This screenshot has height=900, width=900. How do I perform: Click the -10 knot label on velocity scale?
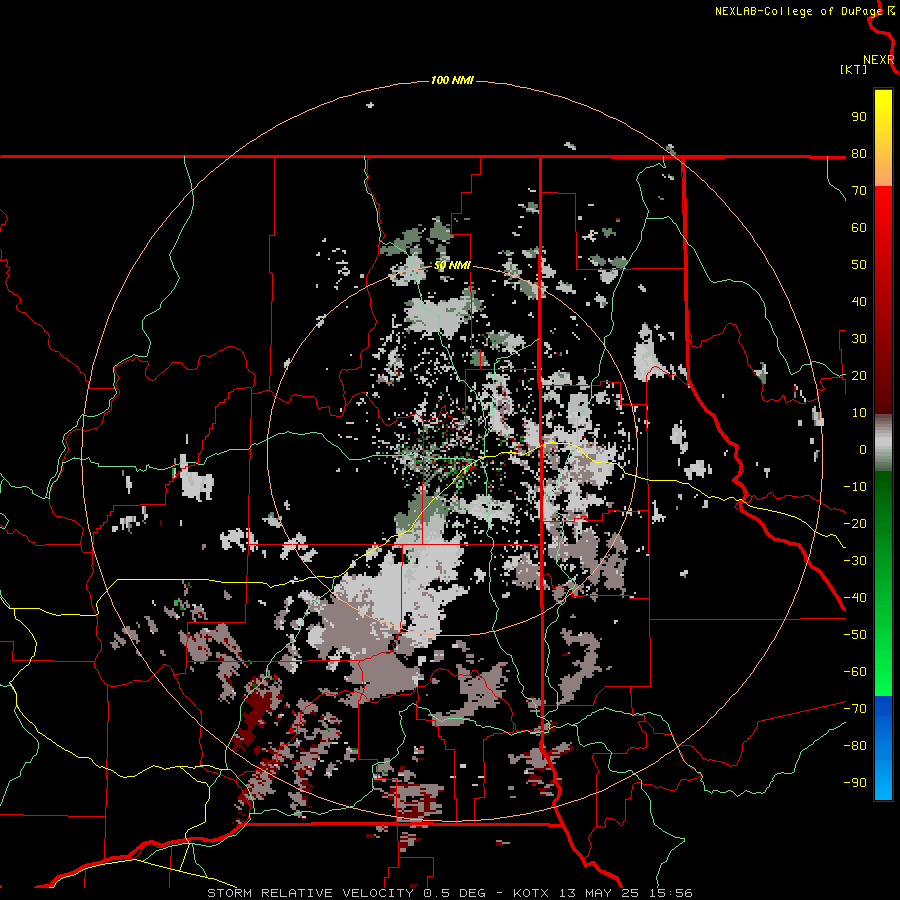coord(855,487)
